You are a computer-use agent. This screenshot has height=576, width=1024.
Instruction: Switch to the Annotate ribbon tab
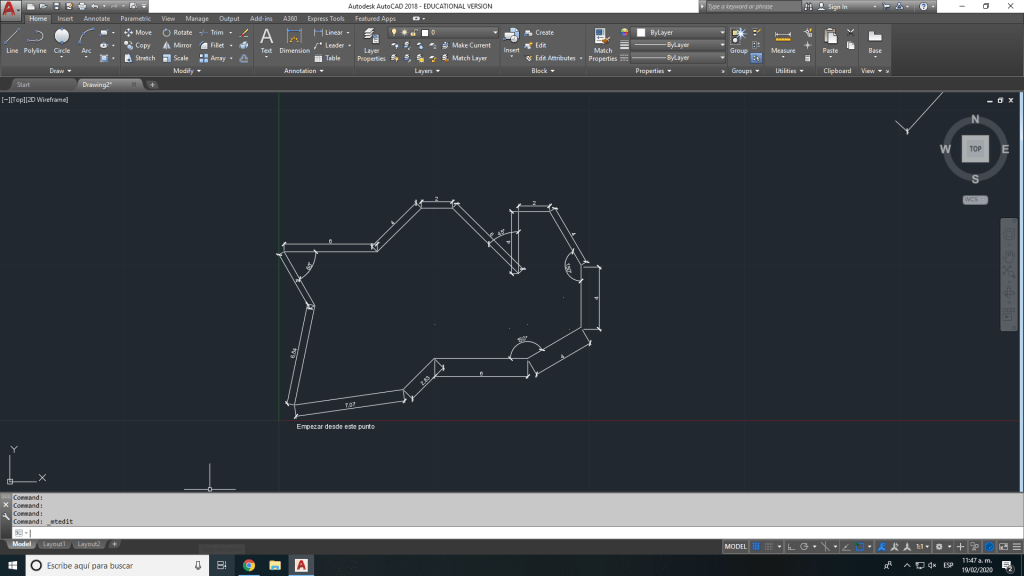97,18
